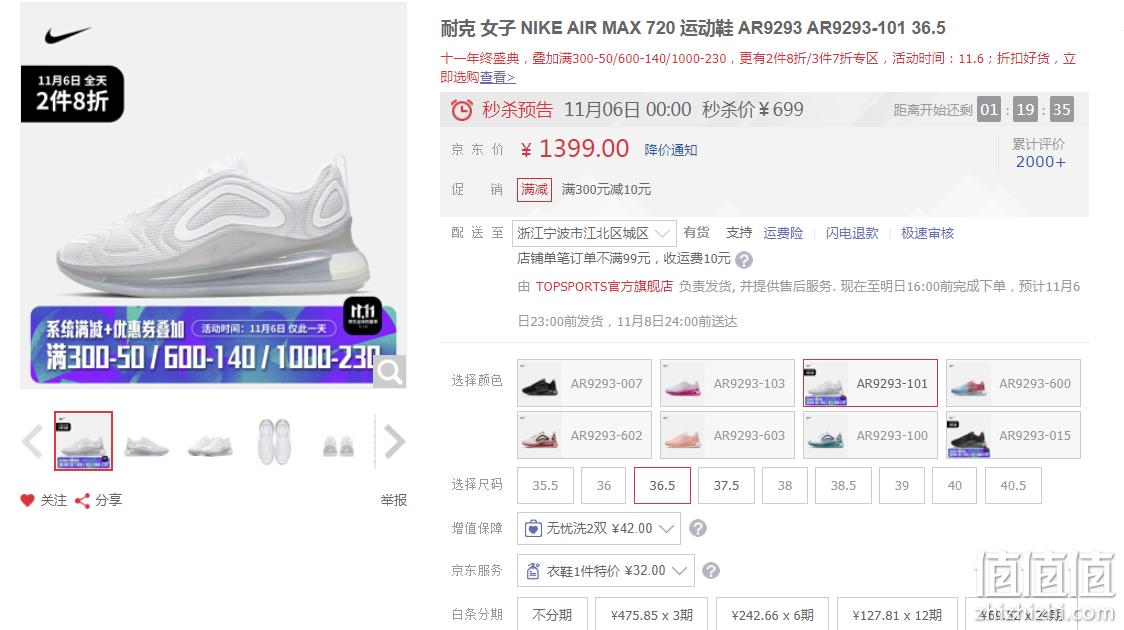The width and height of the screenshot is (1124, 630).
Task: Open the TOPSPORTS官方旗舰店 store link
Action: click(x=604, y=287)
